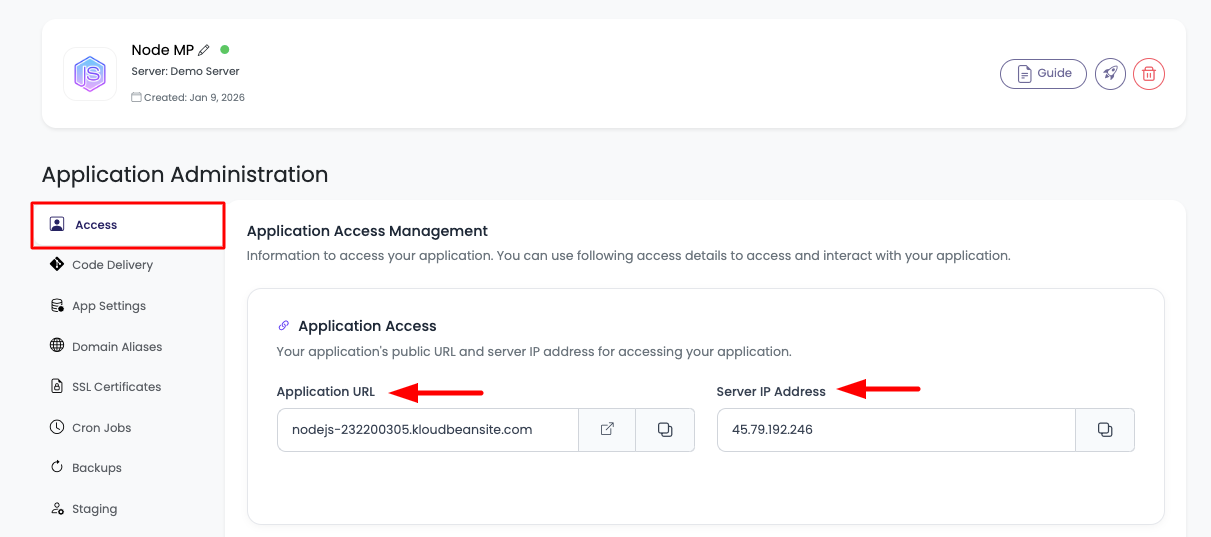Click the 'Server: Demo Server' text
1211x537 pixels.
185,72
